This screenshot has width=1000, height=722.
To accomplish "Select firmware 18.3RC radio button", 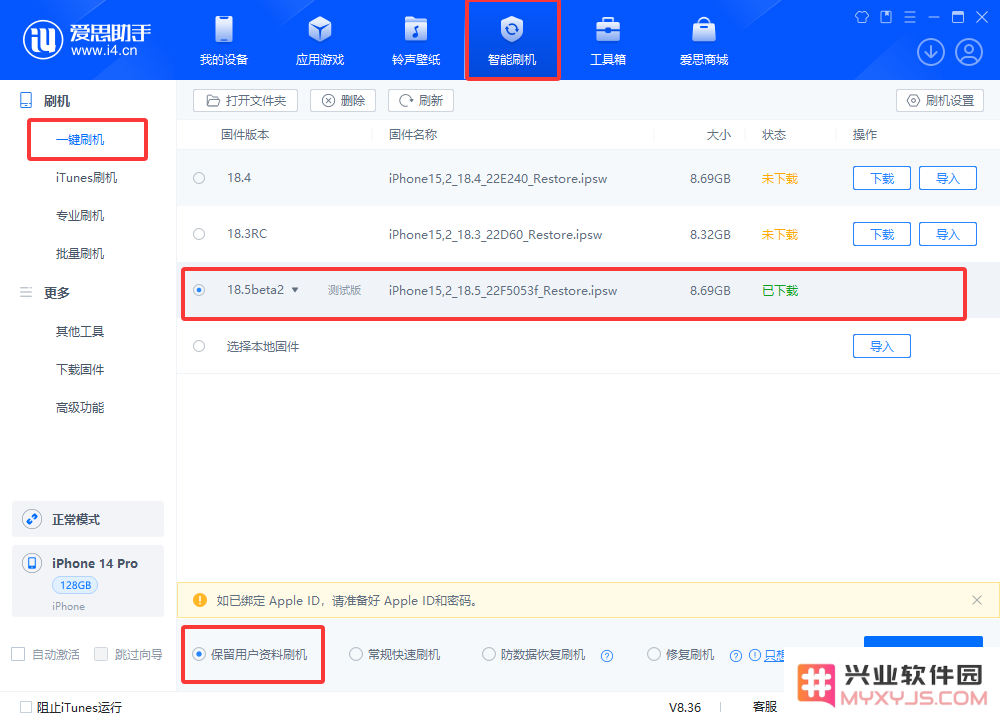I will click(199, 234).
